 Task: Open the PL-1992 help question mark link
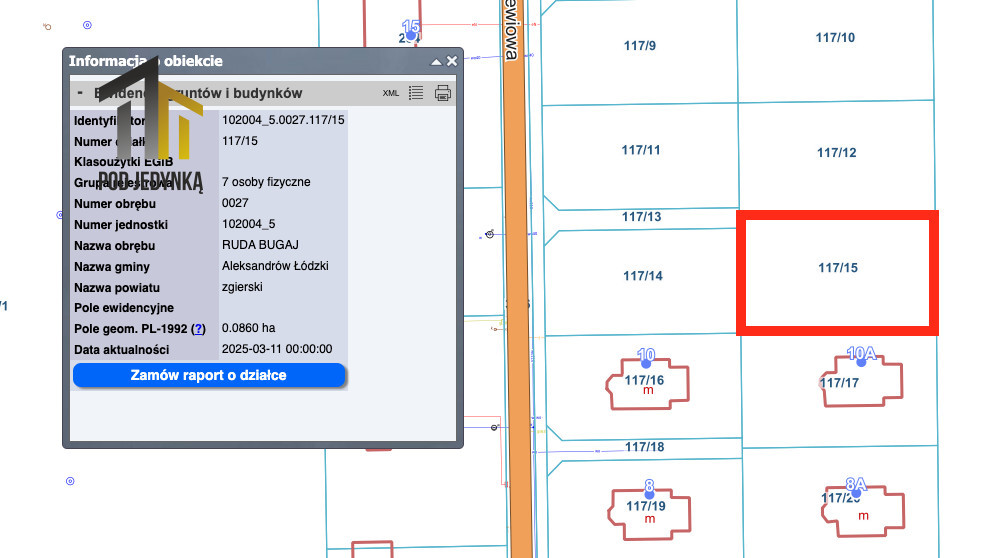199,329
